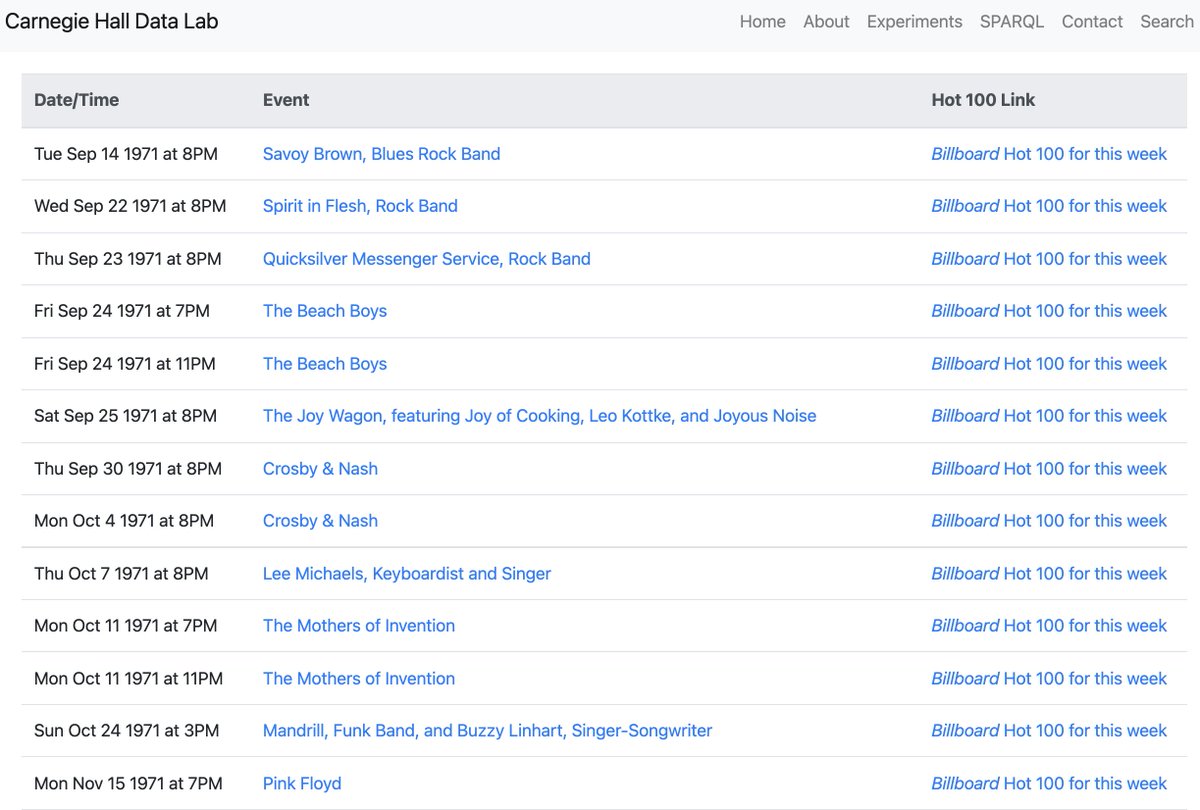Image resolution: width=1200 pixels, height=810 pixels.
Task: Open the Search nav item
Action: click(x=1167, y=22)
